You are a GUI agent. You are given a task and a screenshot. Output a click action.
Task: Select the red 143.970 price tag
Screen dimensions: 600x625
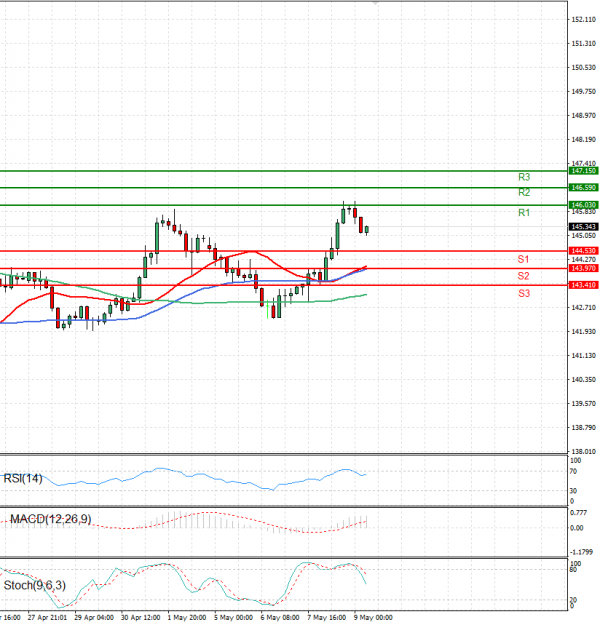583,268
